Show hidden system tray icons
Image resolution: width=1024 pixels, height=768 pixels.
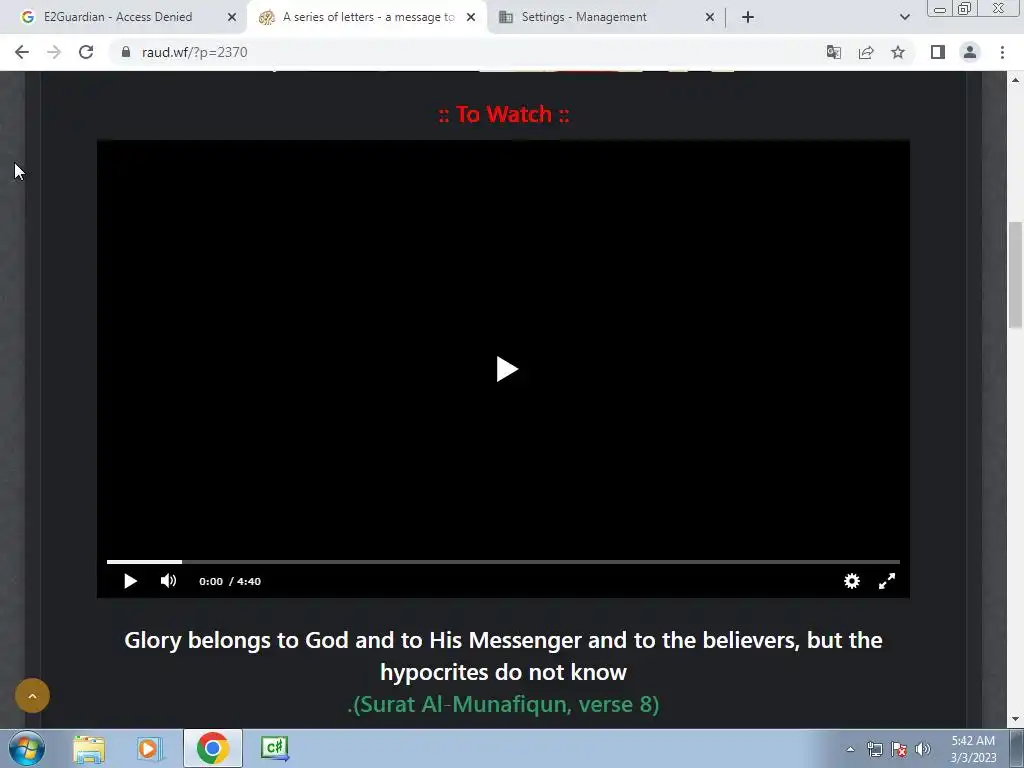point(850,749)
